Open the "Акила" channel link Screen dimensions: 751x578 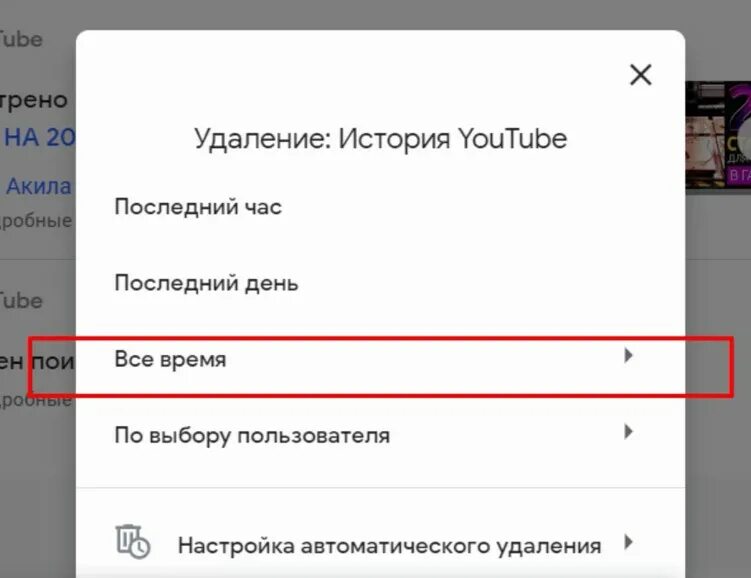(x=39, y=186)
